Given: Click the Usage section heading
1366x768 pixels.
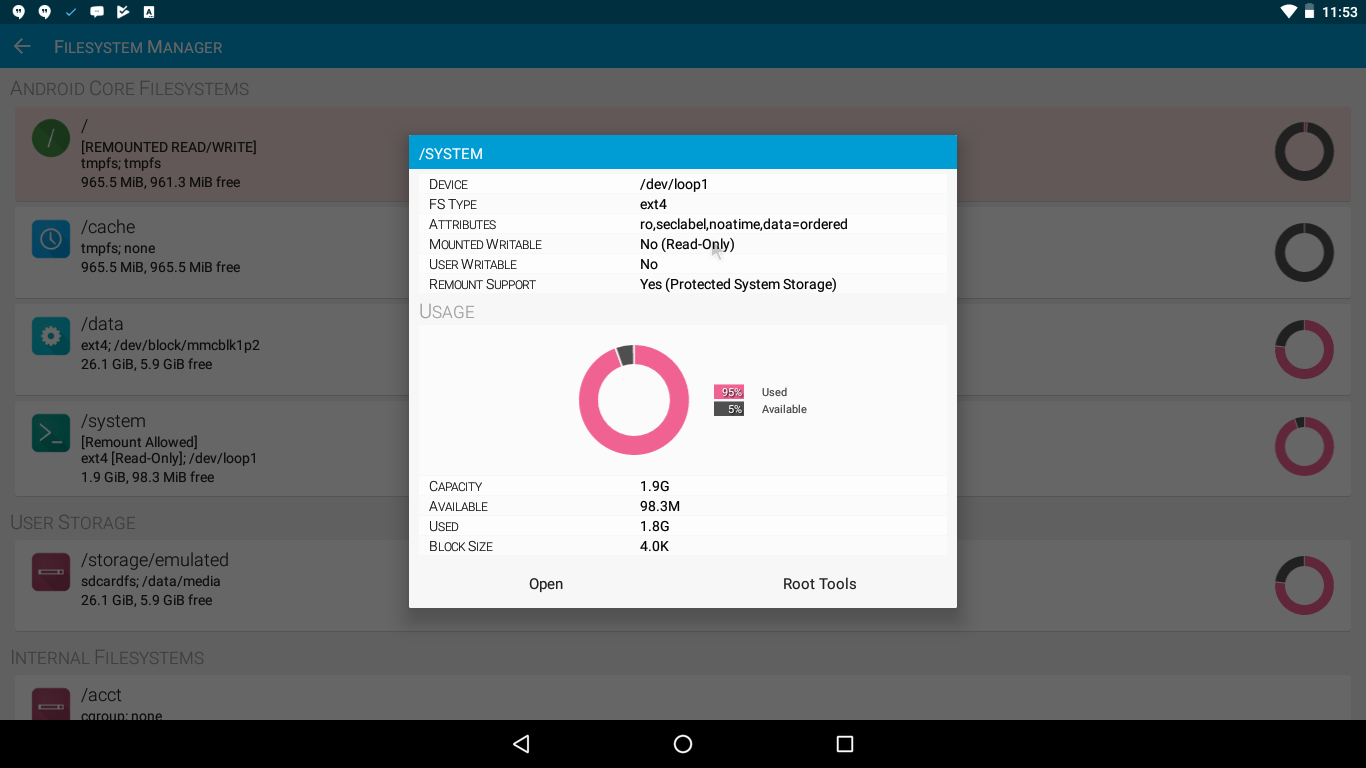Looking at the screenshot, I should coord(447,311).
